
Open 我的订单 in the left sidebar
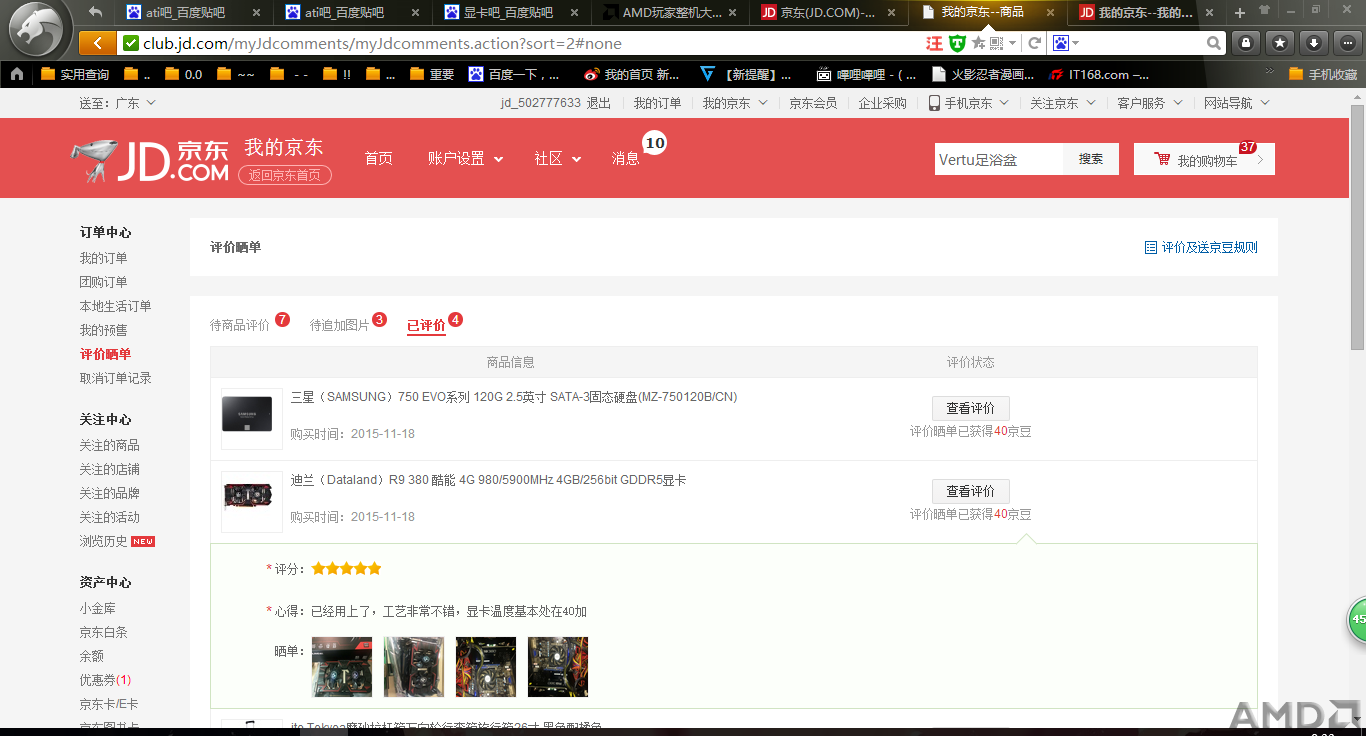[x=104, y=258]
